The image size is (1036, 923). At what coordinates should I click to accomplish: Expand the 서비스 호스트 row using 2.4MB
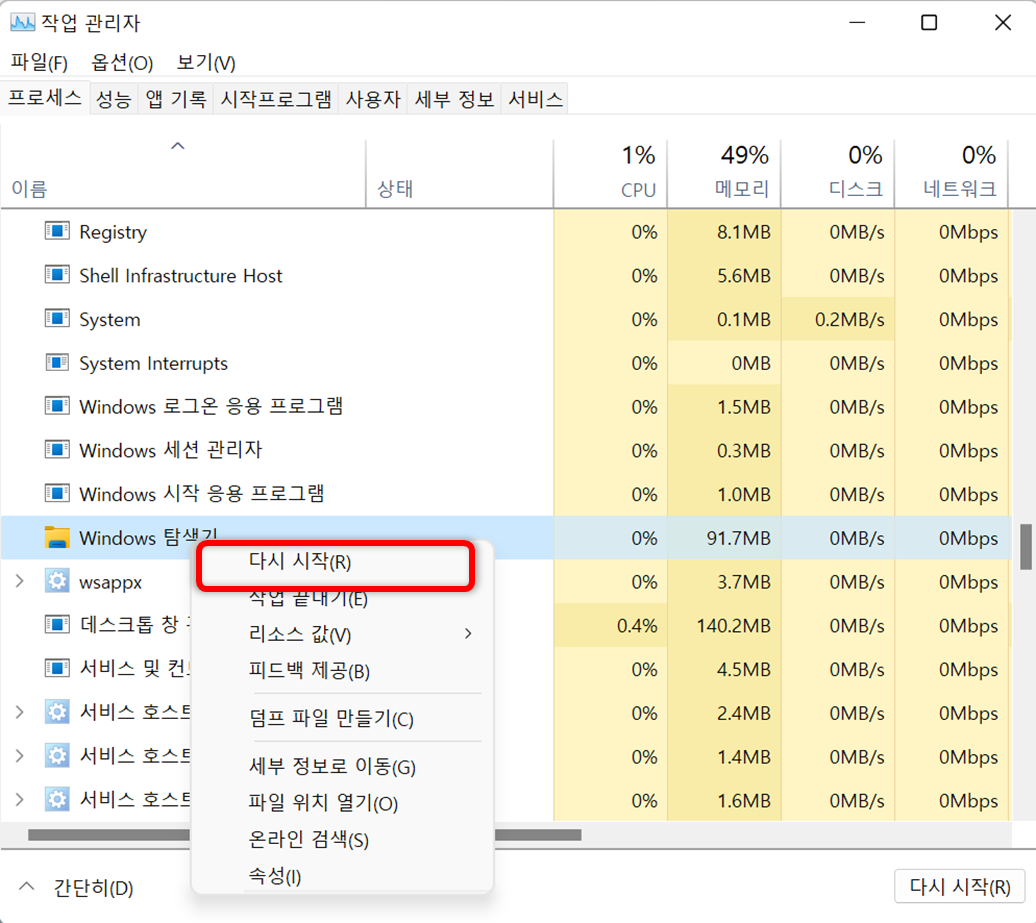click(20, 712)
